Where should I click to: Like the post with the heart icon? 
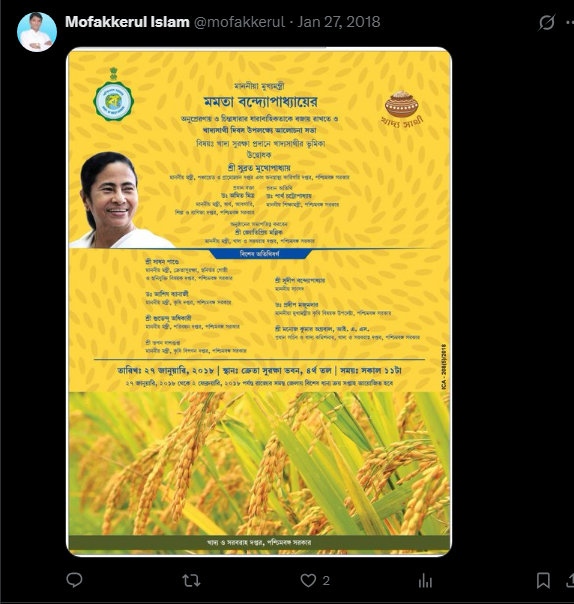click(308, 581)
